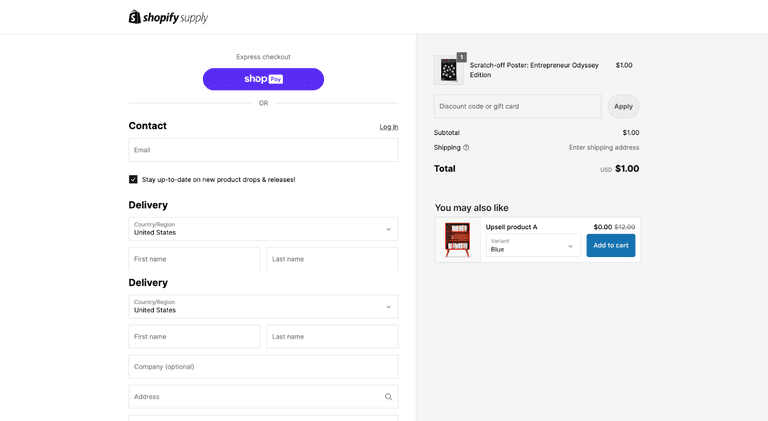The height and width of the screenshot is (421, 768).
Task: Open the Upsell product A thumbnail
Action: pyautogui.click(x=458, y=240)
